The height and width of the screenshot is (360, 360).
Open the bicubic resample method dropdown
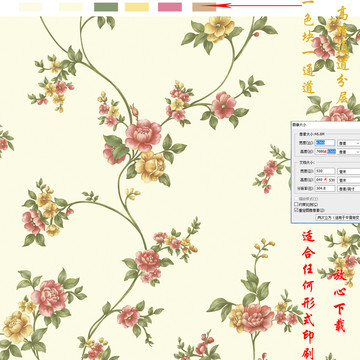pyautogui.click(x=338, y=217)
